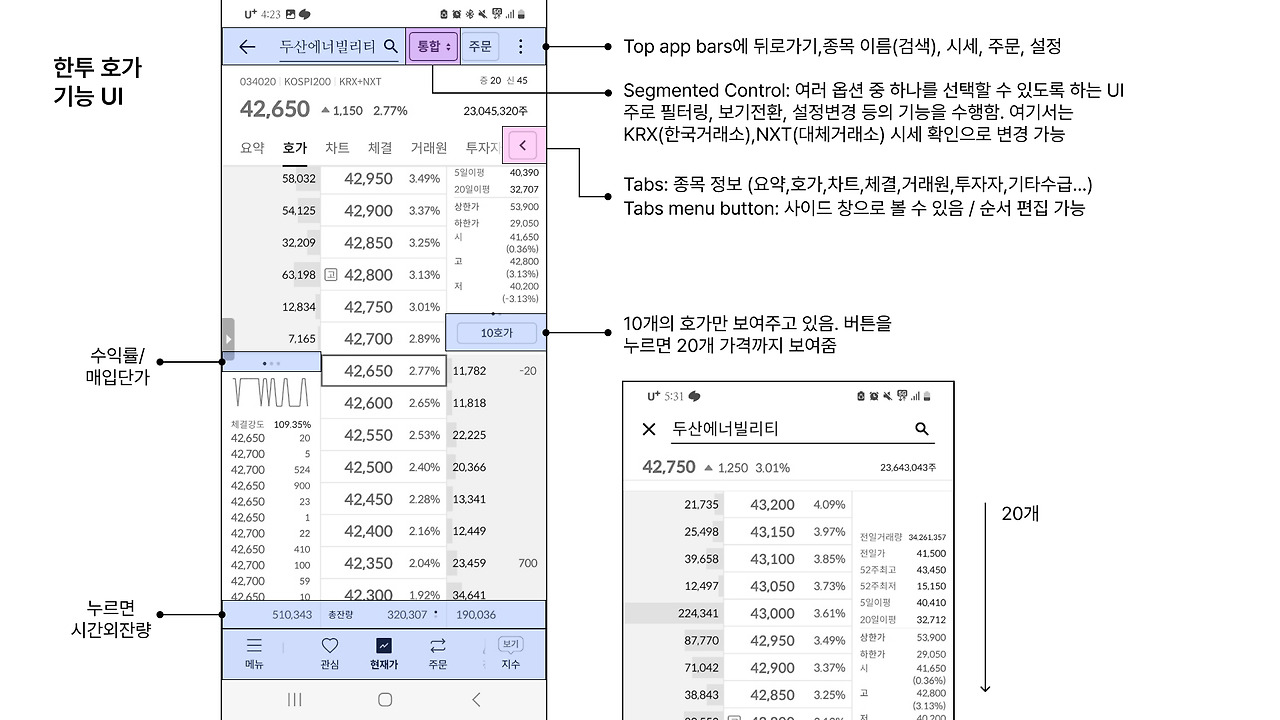This screenshot has height=720, width=1280.
Task: Select the 43,150 price row at 3.97%
Action: 787,532
